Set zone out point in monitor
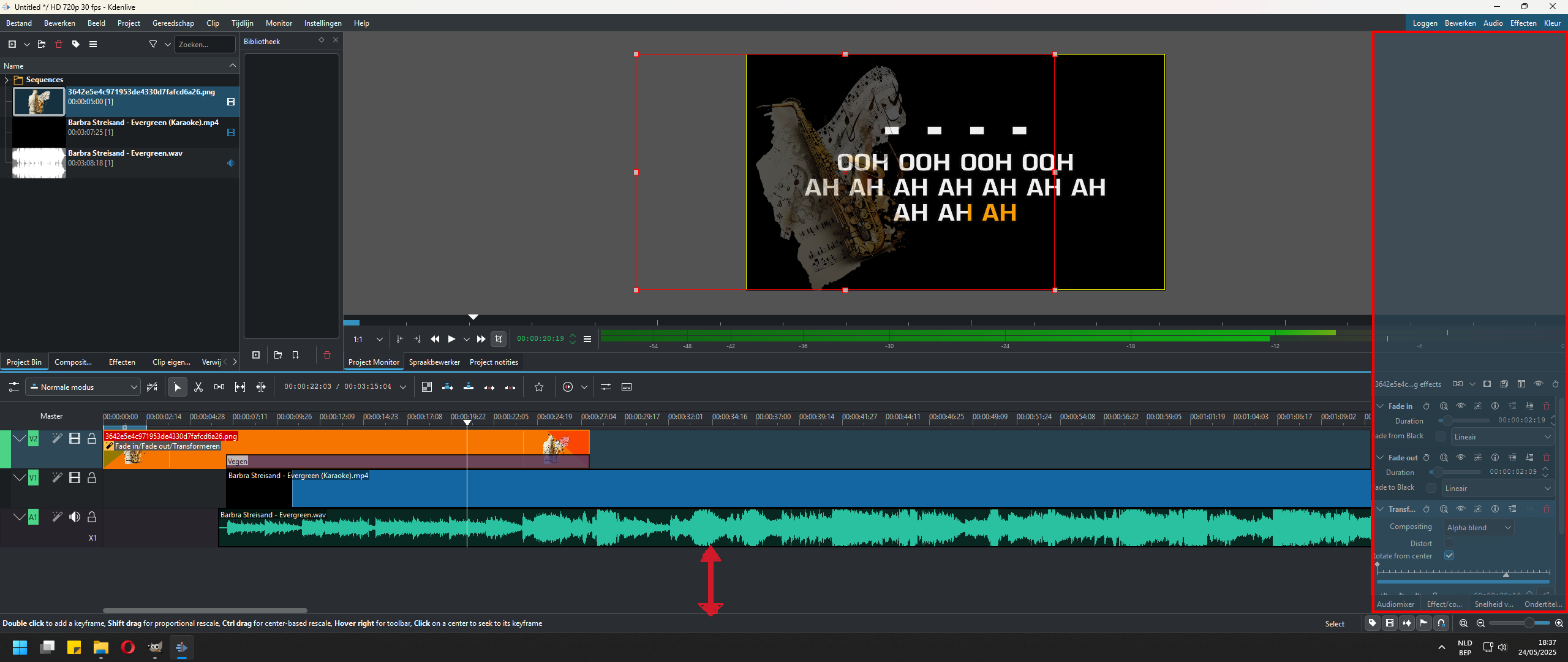Viewport: 1568px width, 662px height. 417,339
